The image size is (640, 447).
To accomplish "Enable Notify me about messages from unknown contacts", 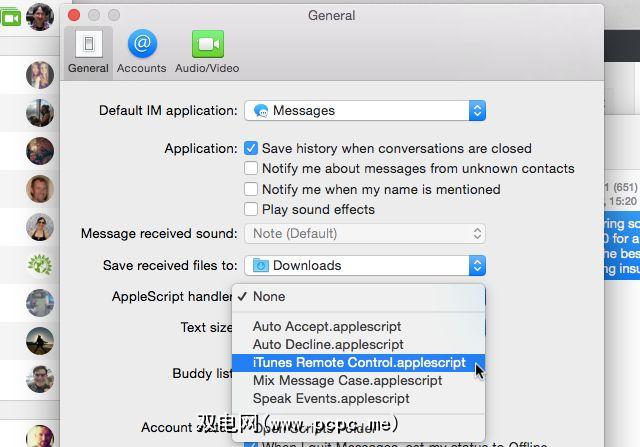I will click(251, 168).
